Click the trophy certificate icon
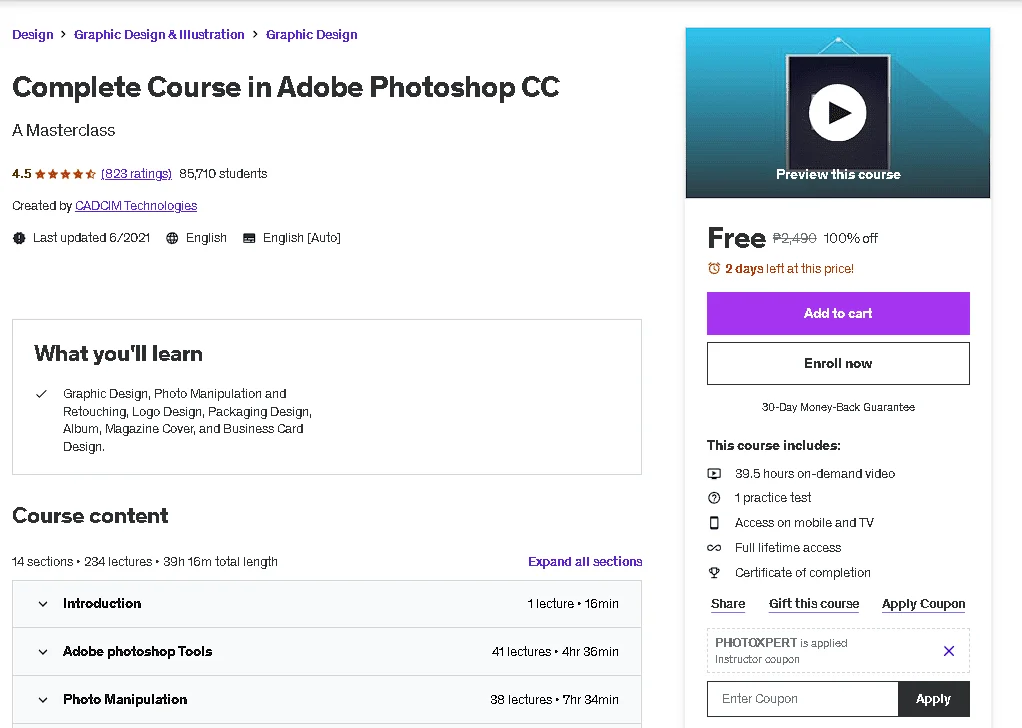Image resolution: width=1022 pixels, height=728 pixels. [714, 573]
